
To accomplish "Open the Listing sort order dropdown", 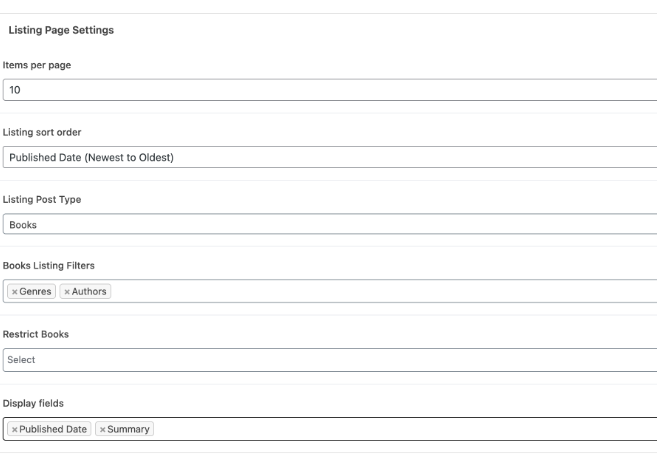I will [x=330, y=155].
